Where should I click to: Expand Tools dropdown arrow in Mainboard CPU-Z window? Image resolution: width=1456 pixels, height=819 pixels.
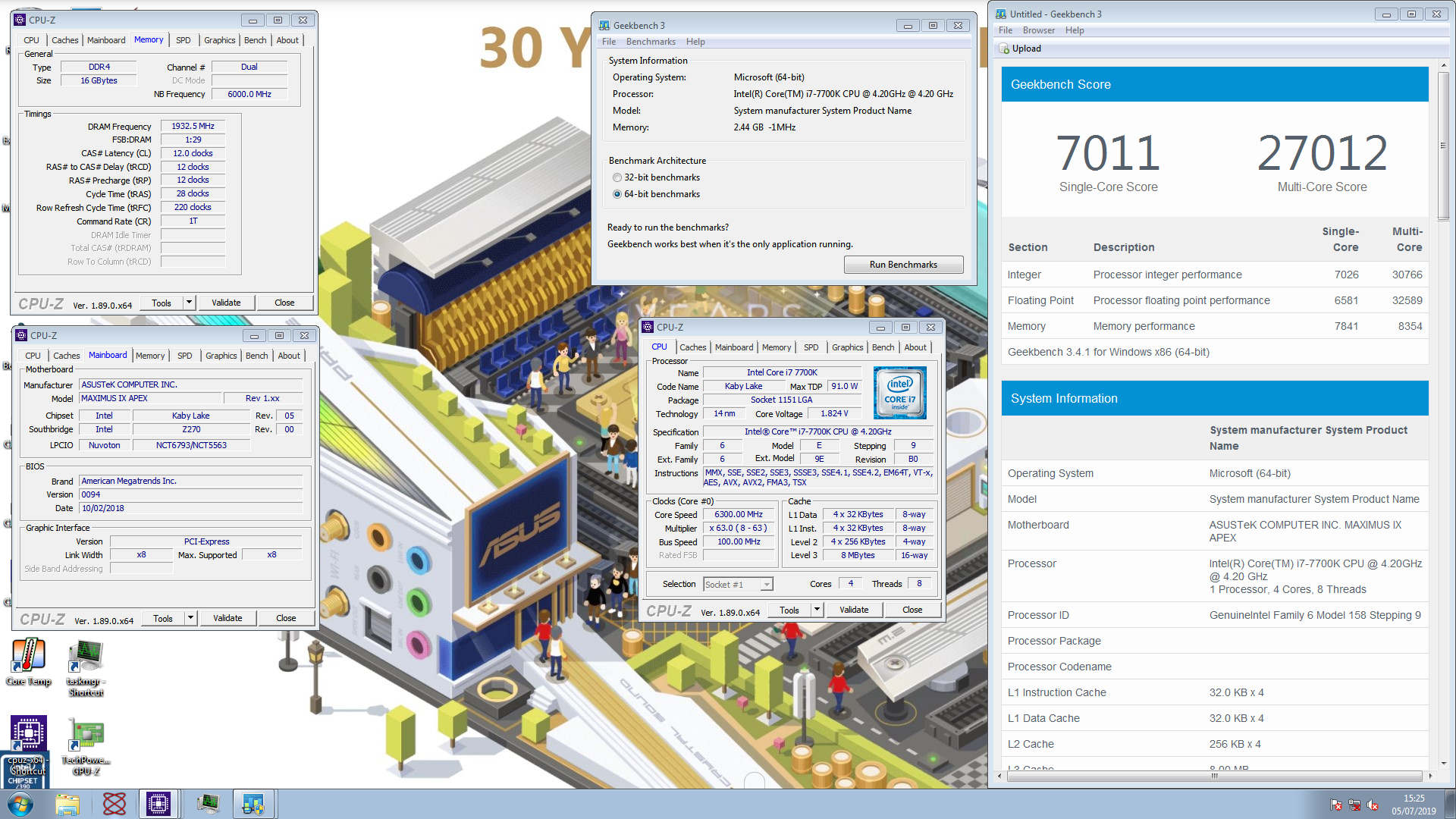click(191, 618)
